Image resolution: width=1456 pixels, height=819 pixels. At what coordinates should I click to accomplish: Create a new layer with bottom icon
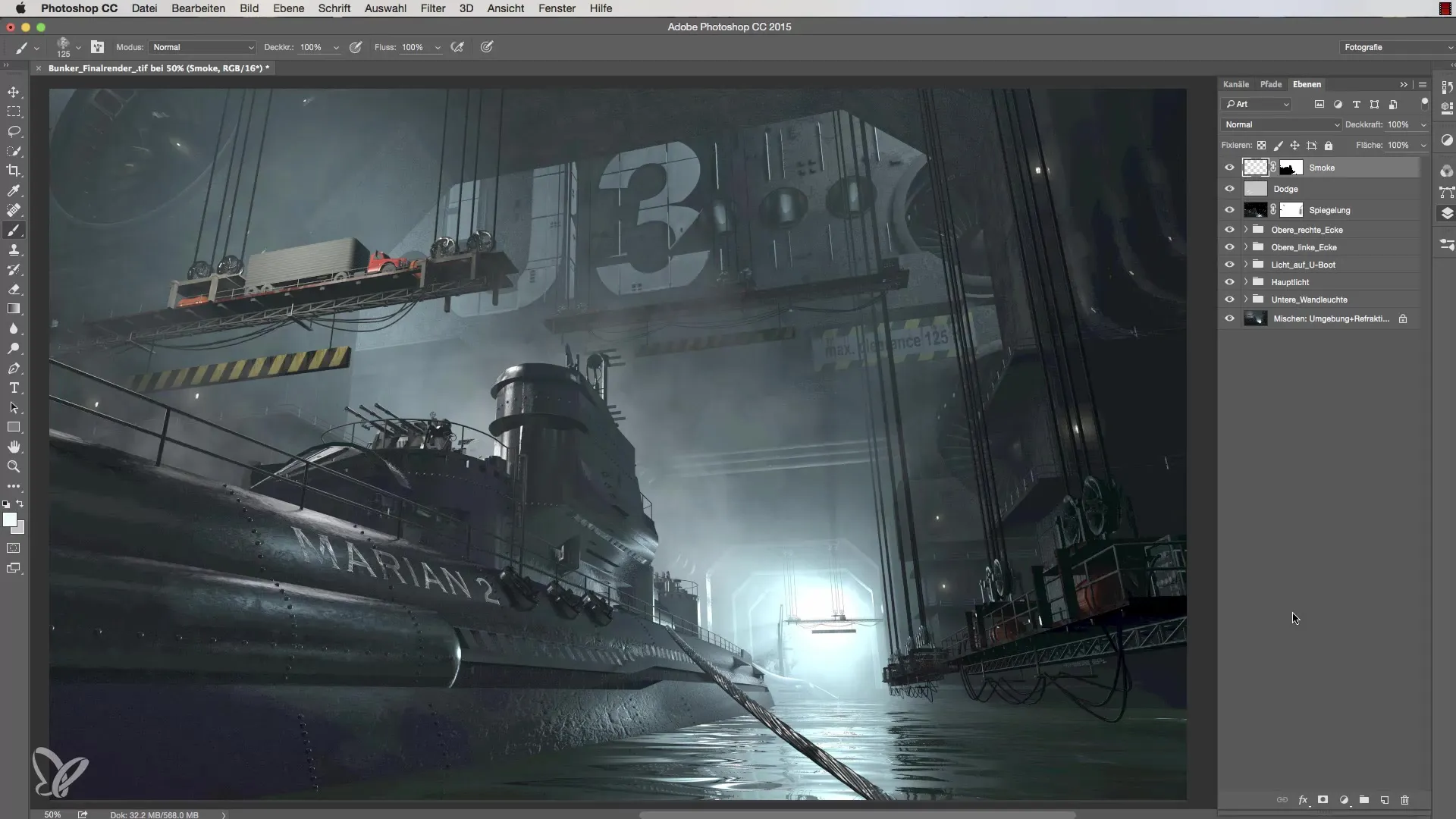click(x=1384, y=800)
